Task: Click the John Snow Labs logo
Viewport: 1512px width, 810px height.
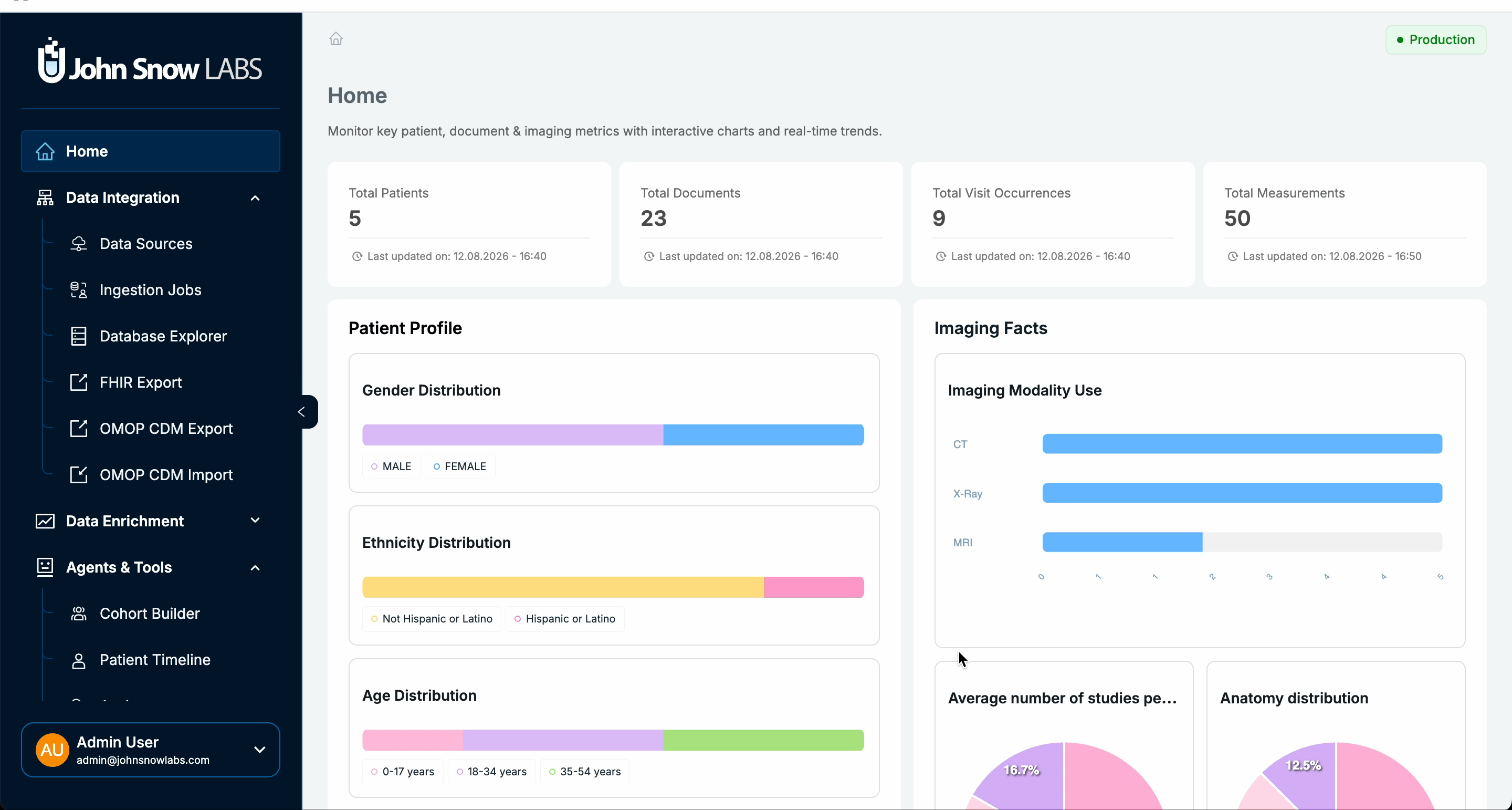Action: pyautogui.click(x=150, y=61)
